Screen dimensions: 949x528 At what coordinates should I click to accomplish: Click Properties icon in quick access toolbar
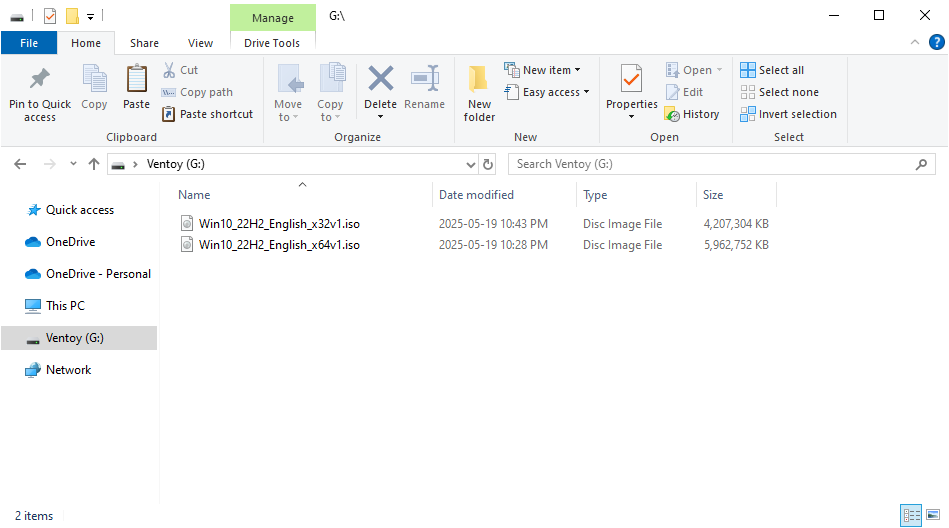(x=50, y=16)
